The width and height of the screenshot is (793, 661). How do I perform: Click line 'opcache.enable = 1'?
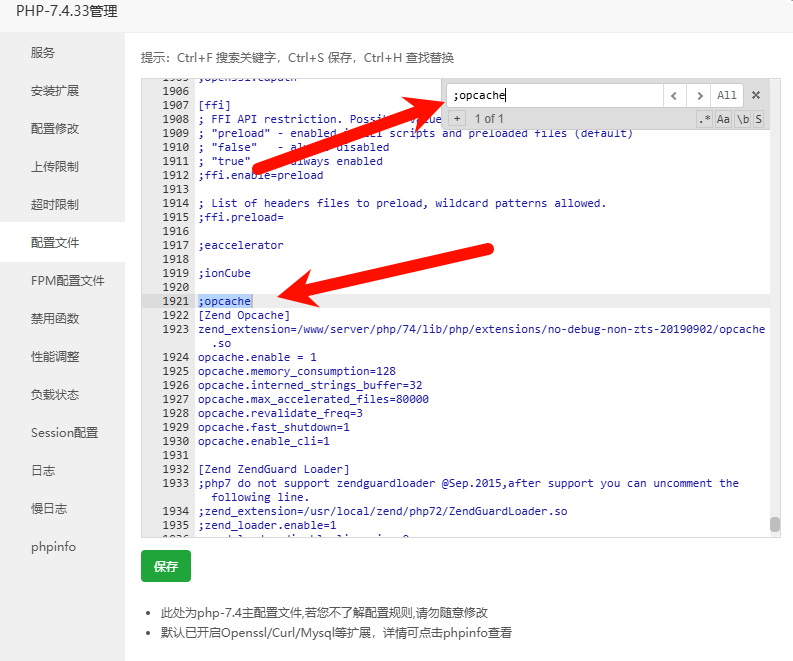pos(257,357)
